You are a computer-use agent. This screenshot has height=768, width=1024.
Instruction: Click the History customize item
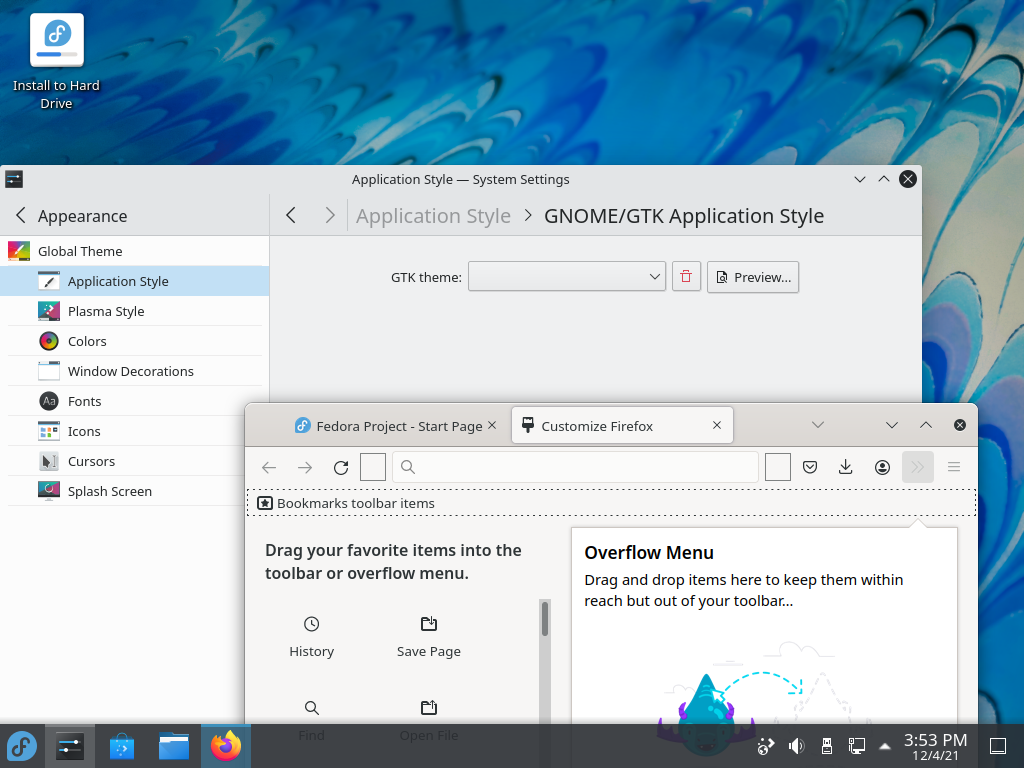click(x=312, y=637)
